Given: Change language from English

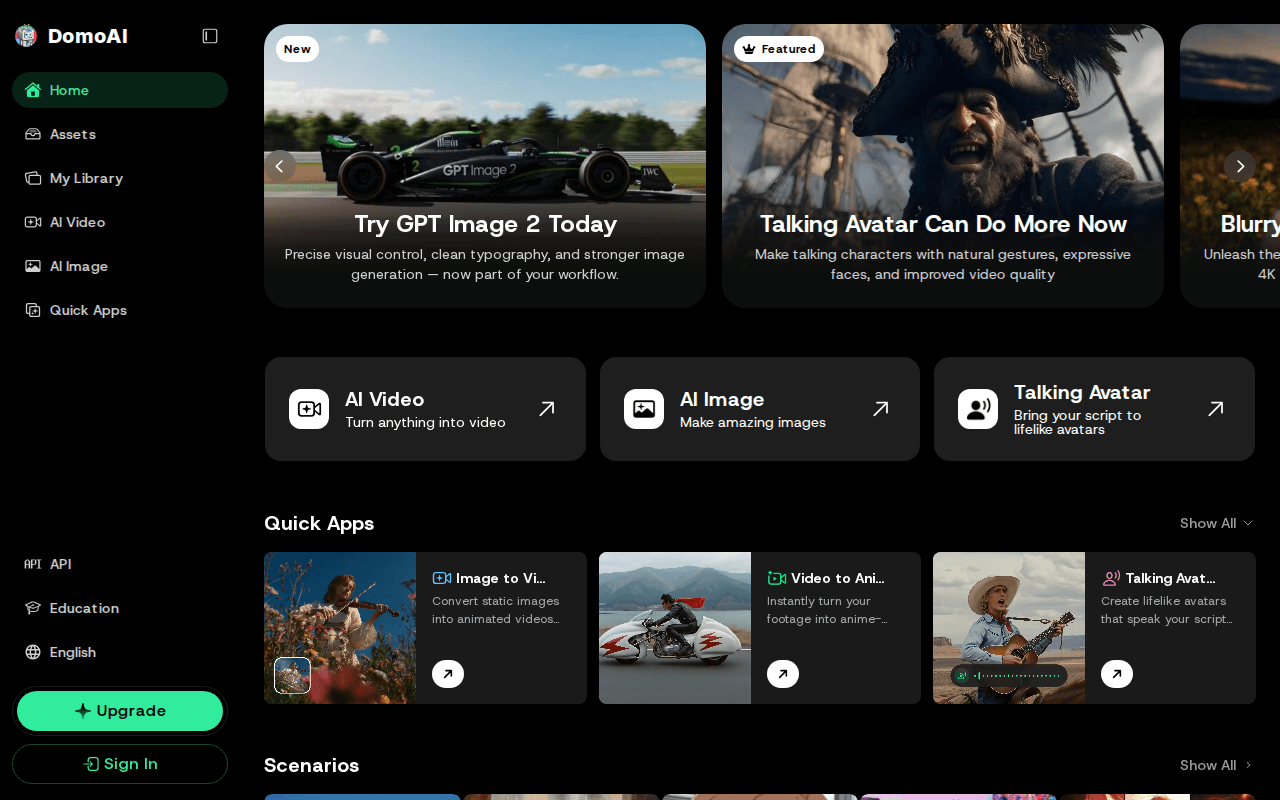Looking at the screenshot, I should click(x=120, y=652).
